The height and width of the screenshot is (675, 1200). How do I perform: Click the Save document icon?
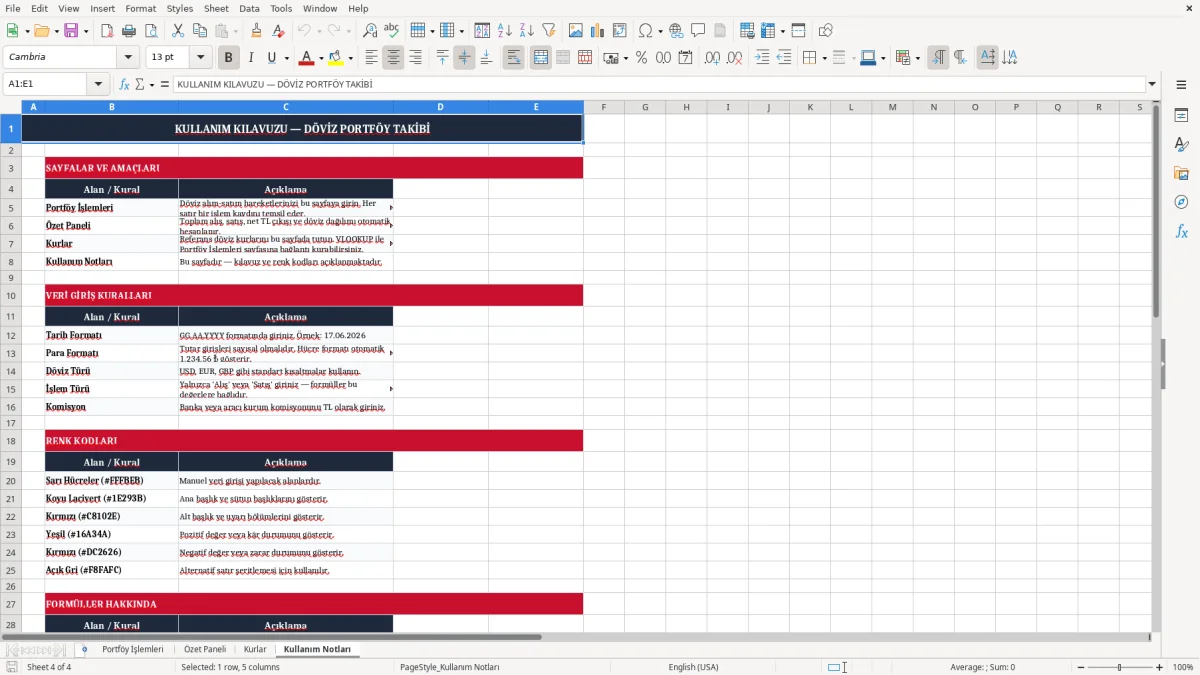pos(72,31)
